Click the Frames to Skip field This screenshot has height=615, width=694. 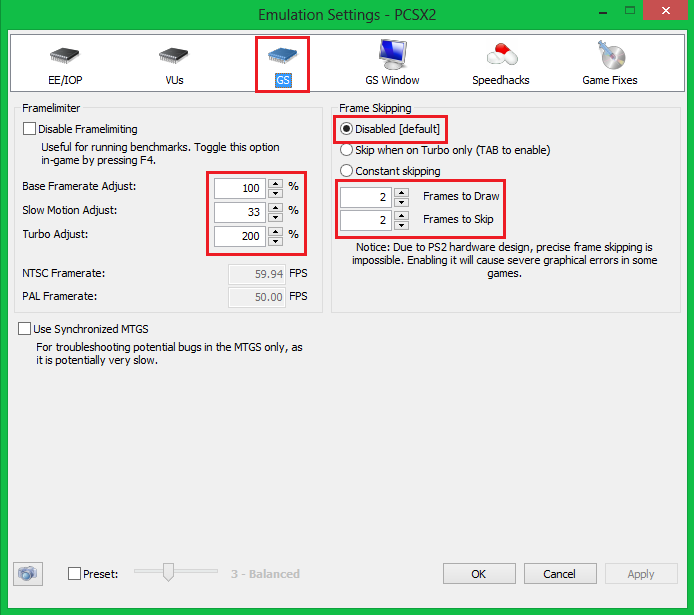[366, 220]
